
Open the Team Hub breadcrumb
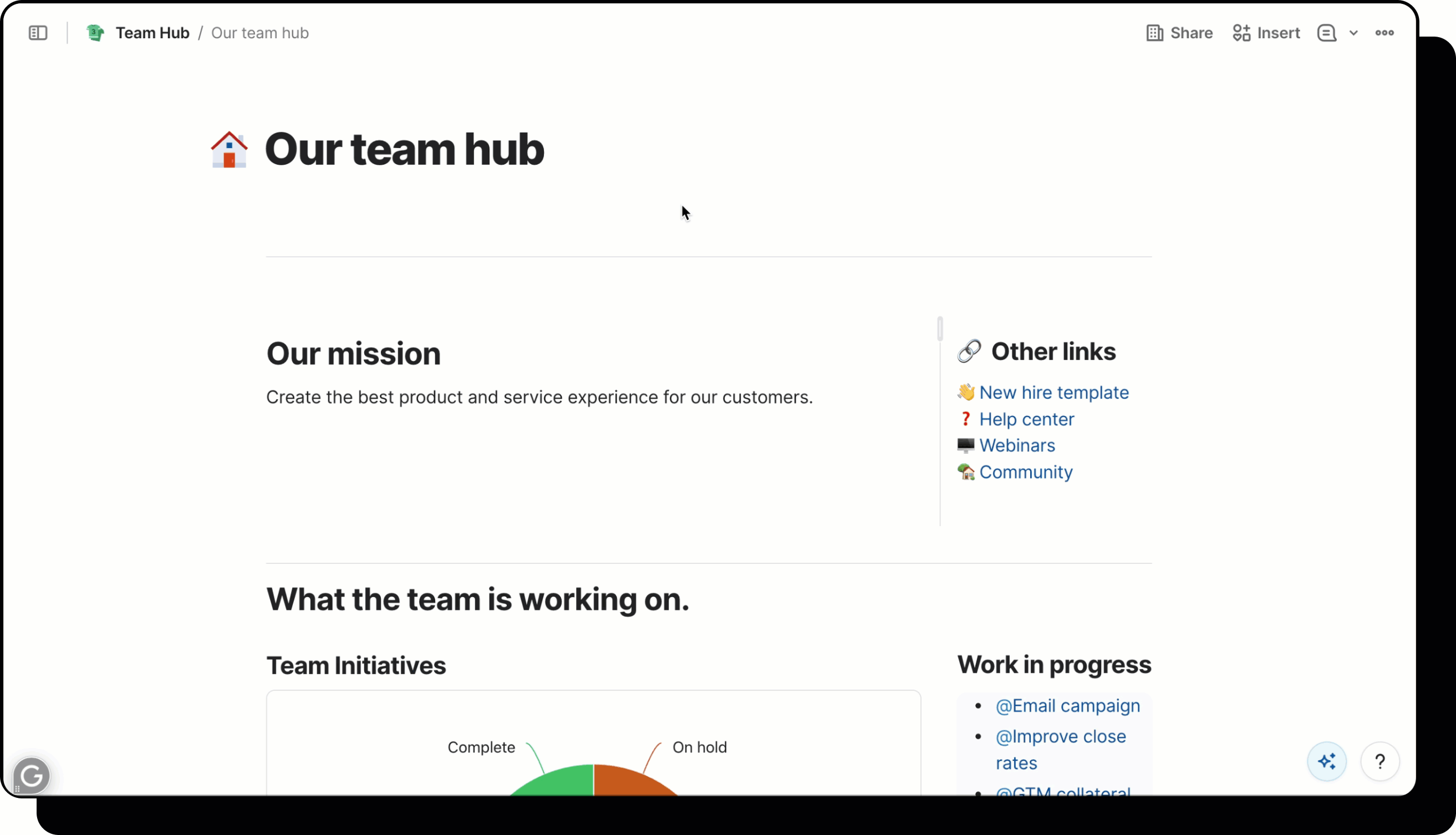tap(152, 33)
